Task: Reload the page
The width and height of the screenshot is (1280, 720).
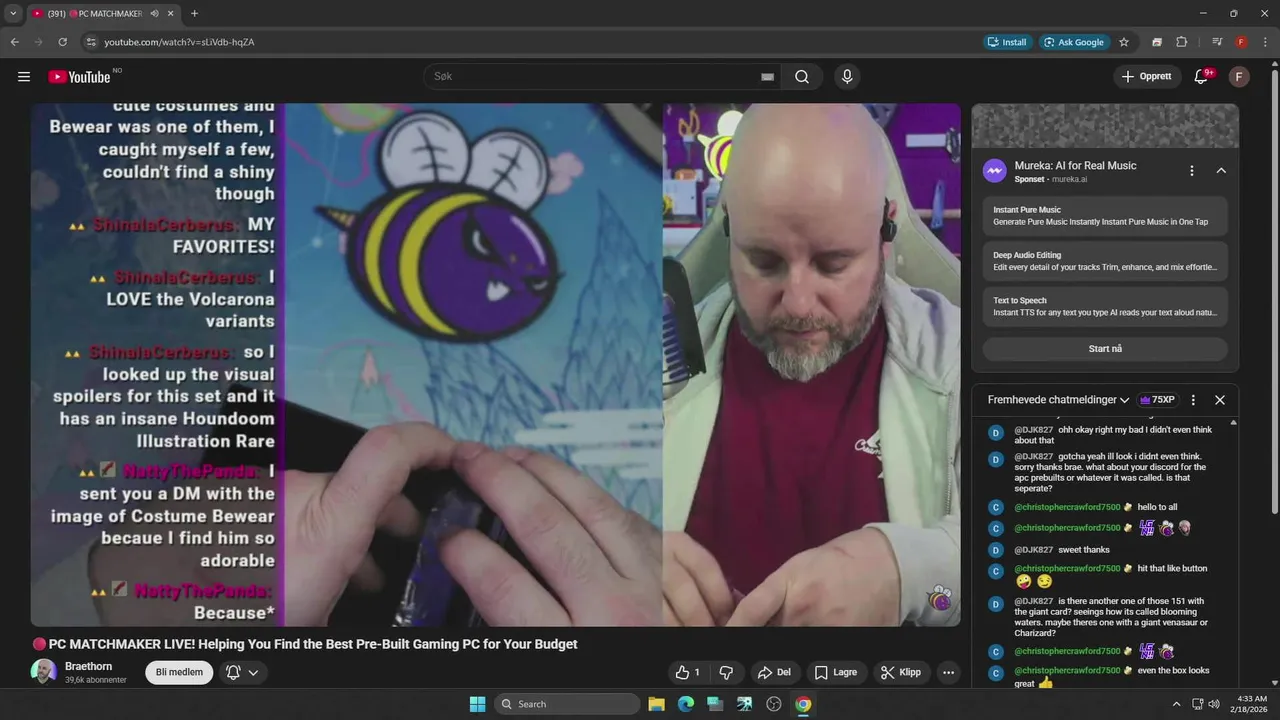Action: click(x=62, y=42)
